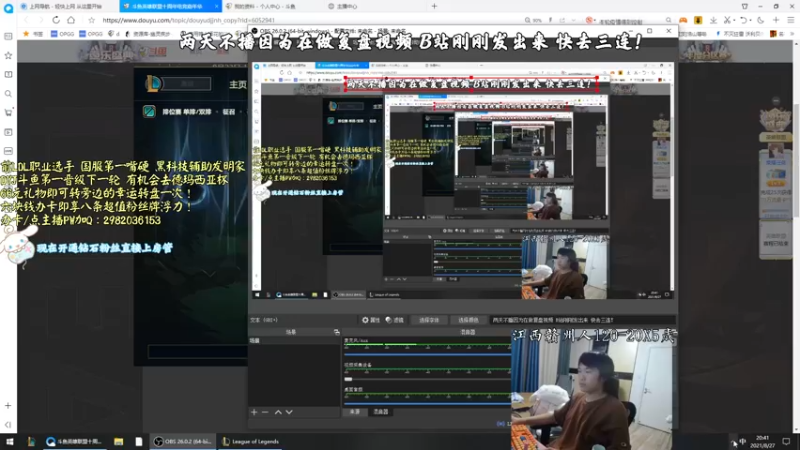
Task: Click yellow download extension icon
Action: point(698,20)
